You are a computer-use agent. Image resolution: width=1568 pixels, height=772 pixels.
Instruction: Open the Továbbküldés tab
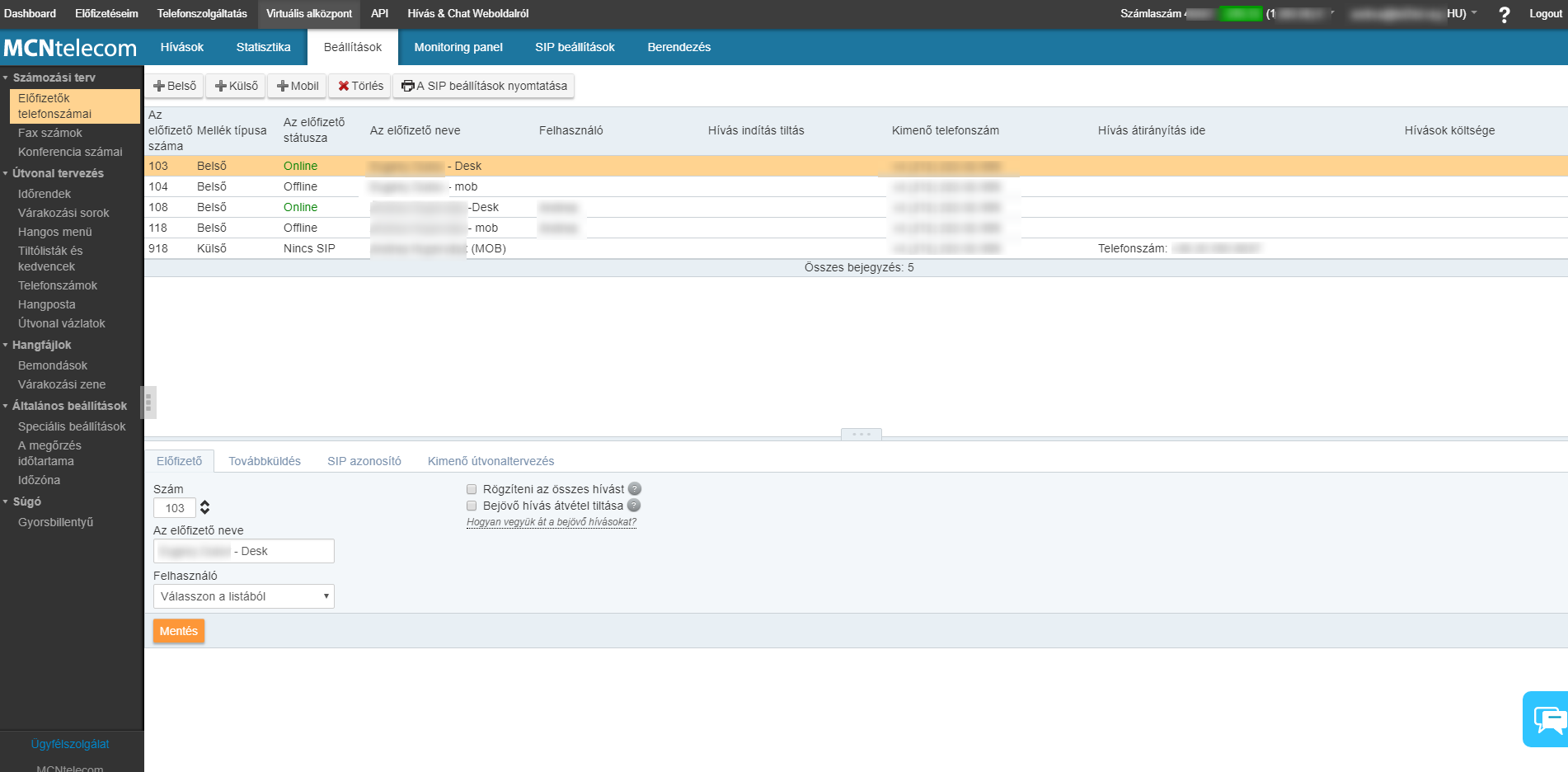(265, 461)
